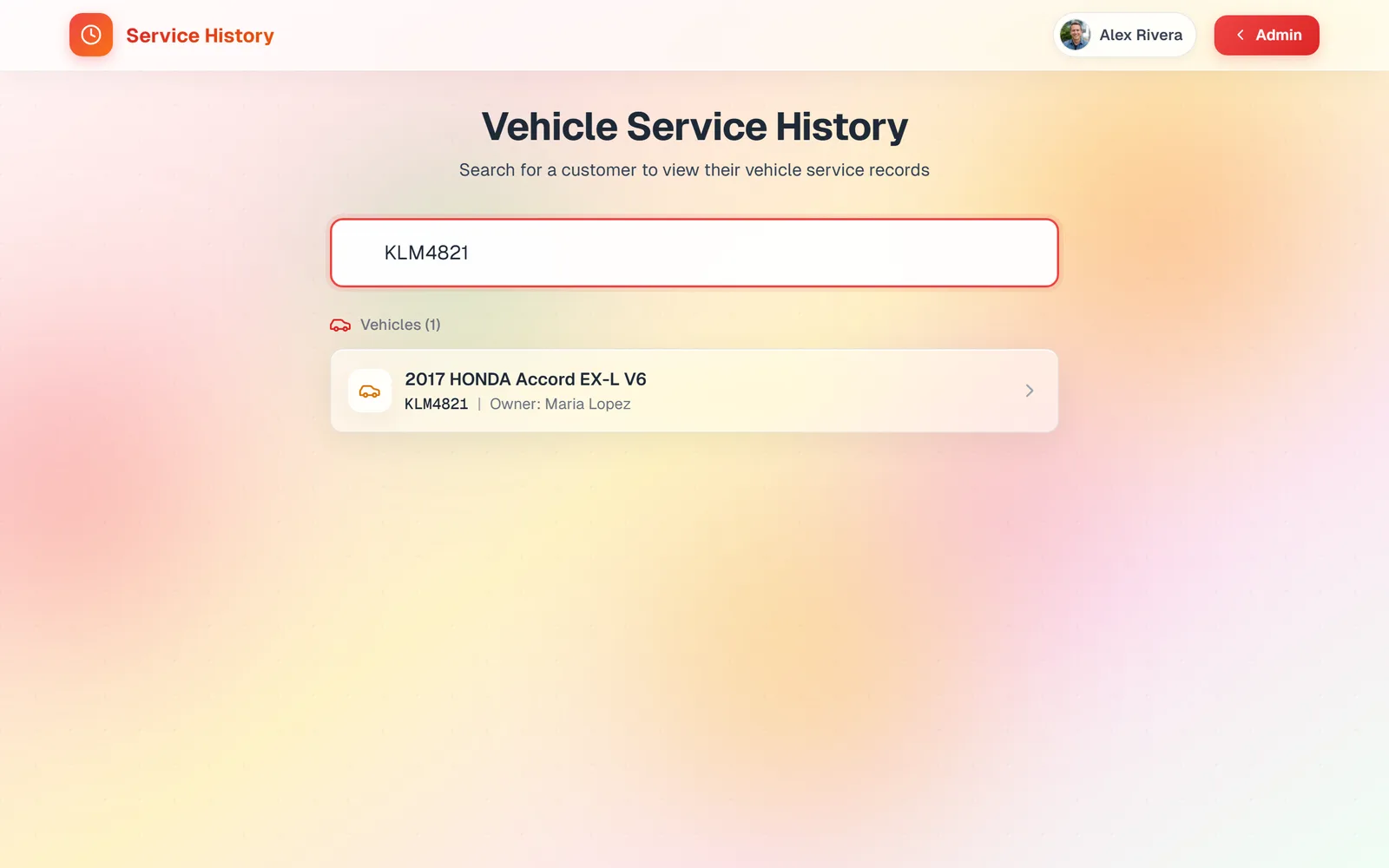Click the orange car icon on the Honda Accord card
Image resolution: width=1389 pixels, height=868 pixels.
pos(370,391)
